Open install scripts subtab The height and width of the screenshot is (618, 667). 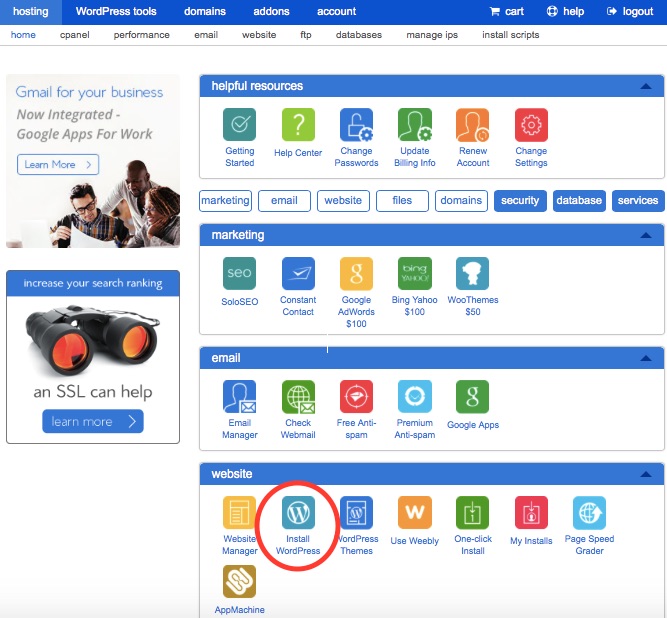(511, 35)
